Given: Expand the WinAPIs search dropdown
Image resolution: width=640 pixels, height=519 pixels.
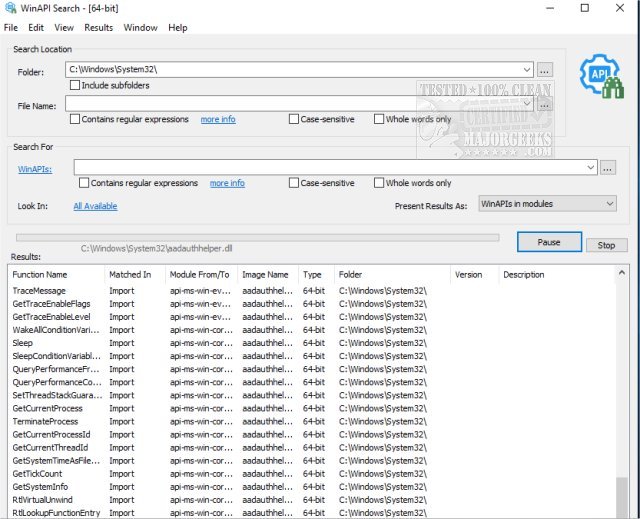Looking at the screenshot, I should coord(591,168).
